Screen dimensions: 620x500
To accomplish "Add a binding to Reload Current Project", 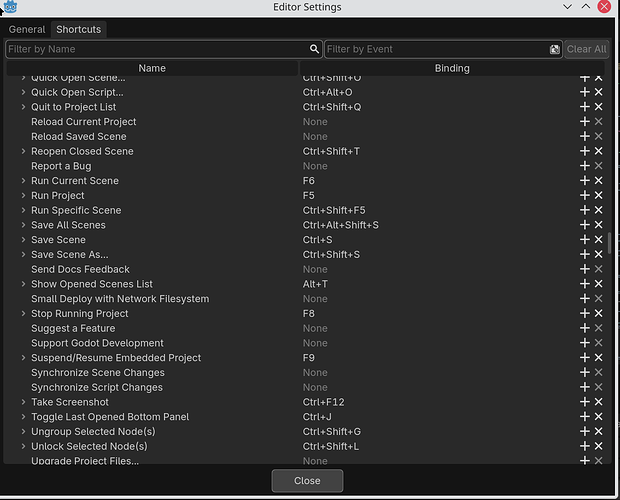I will [x=584, y=122].
